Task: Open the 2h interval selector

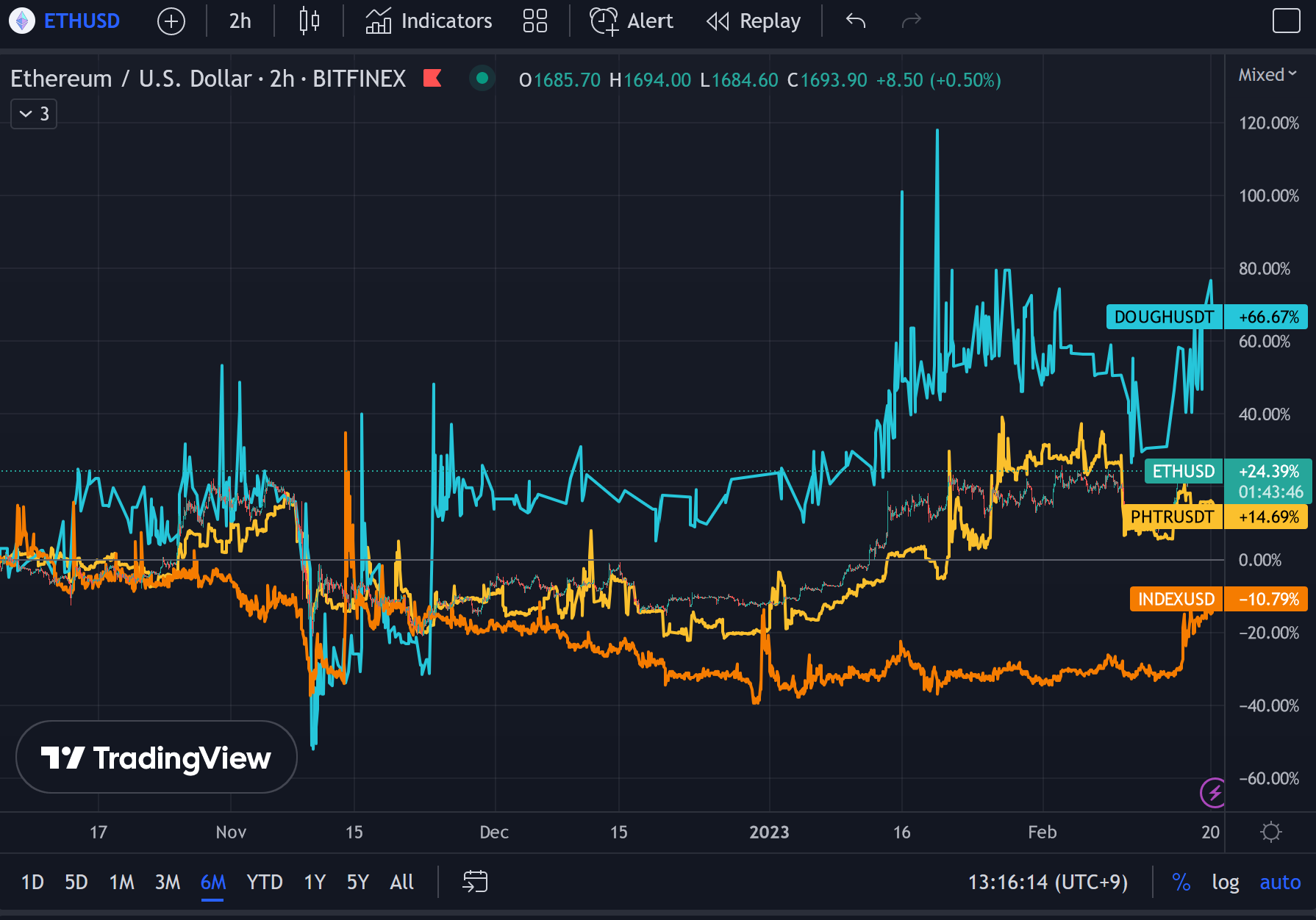Action: click(238, 21)
